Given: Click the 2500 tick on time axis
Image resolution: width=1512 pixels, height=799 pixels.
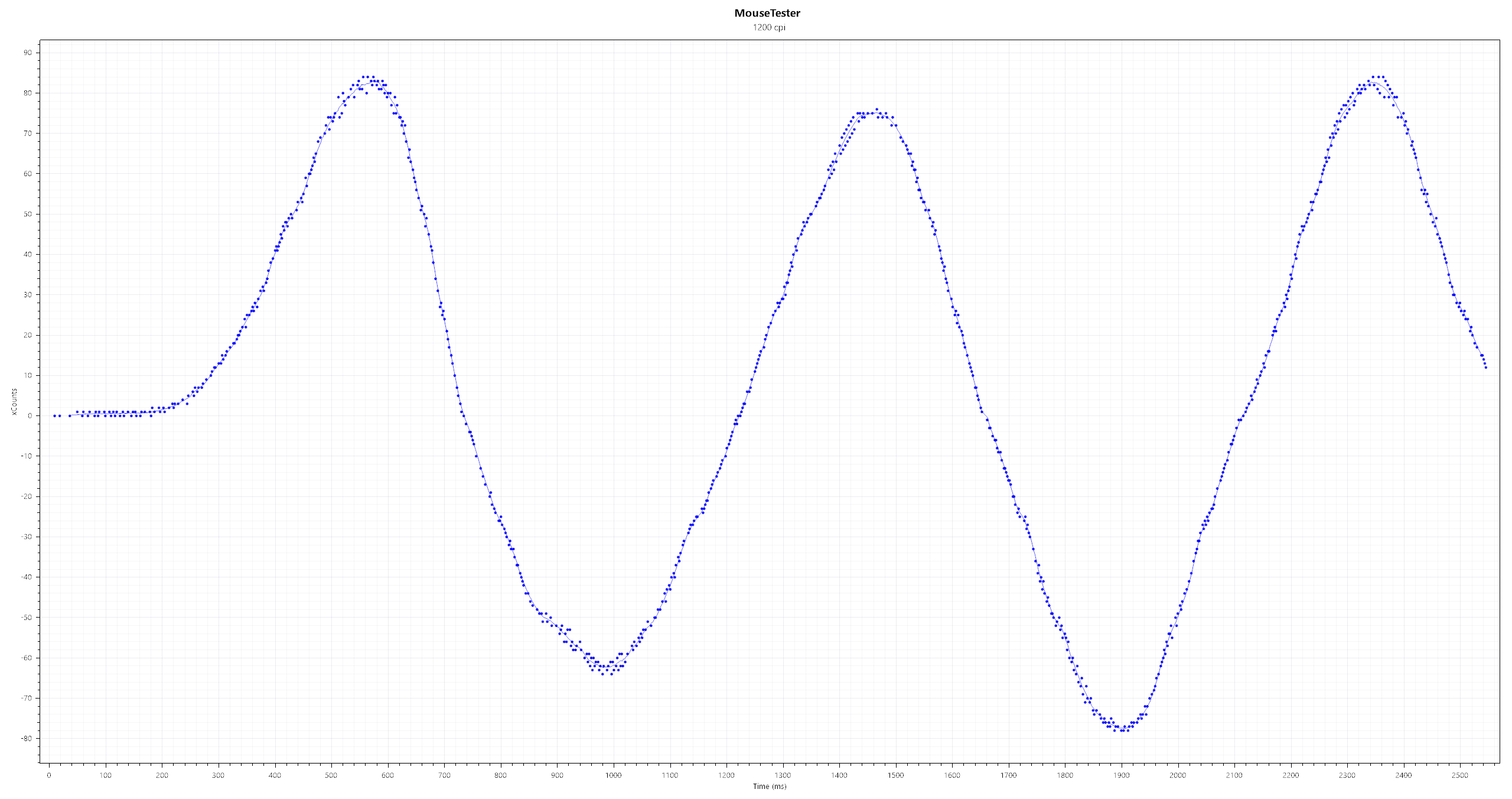Looking at the screenshot, I should (1459, 775).
